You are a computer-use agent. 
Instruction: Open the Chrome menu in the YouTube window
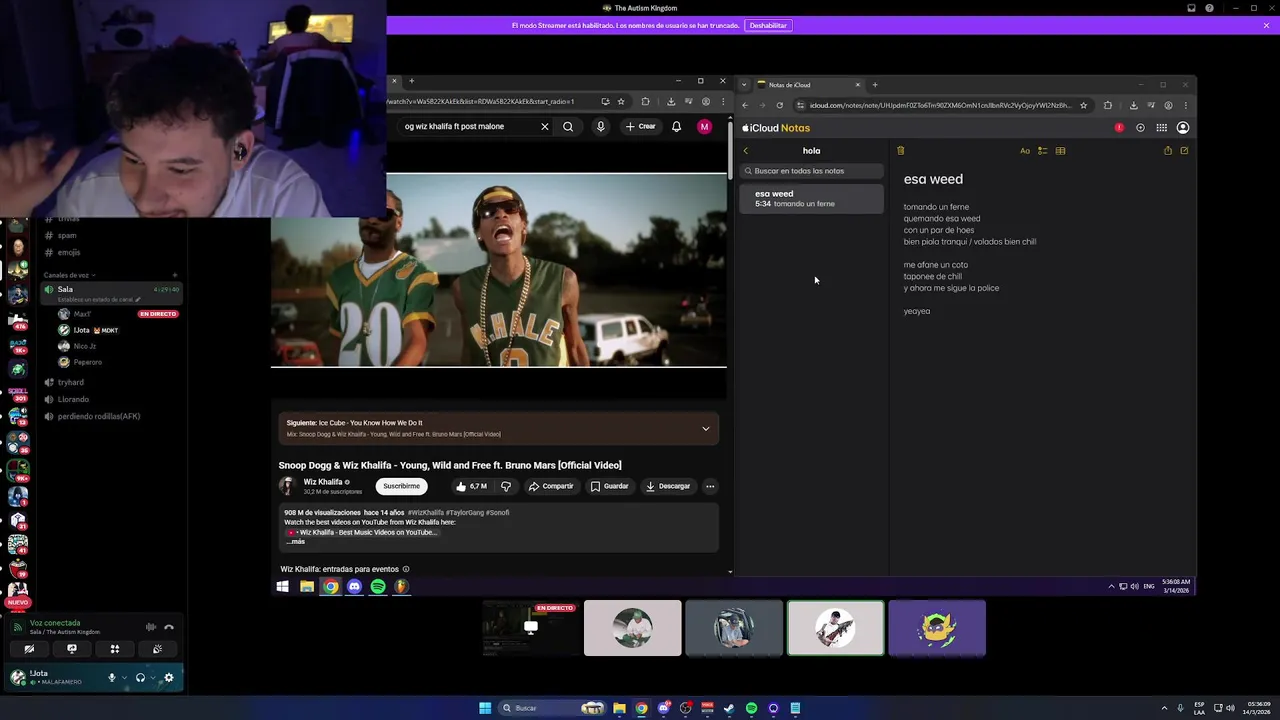[x=723, y=101]
